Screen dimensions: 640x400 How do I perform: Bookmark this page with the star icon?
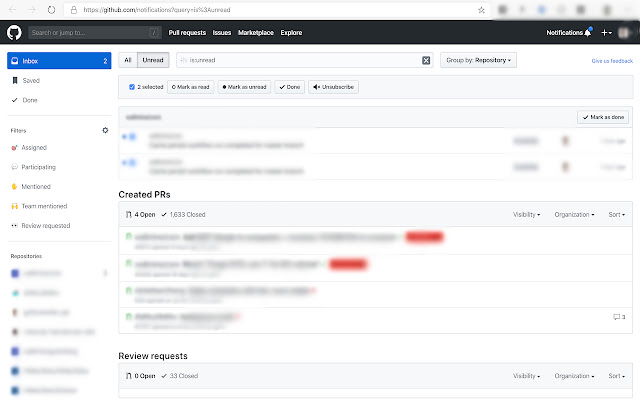pos(481,10)
